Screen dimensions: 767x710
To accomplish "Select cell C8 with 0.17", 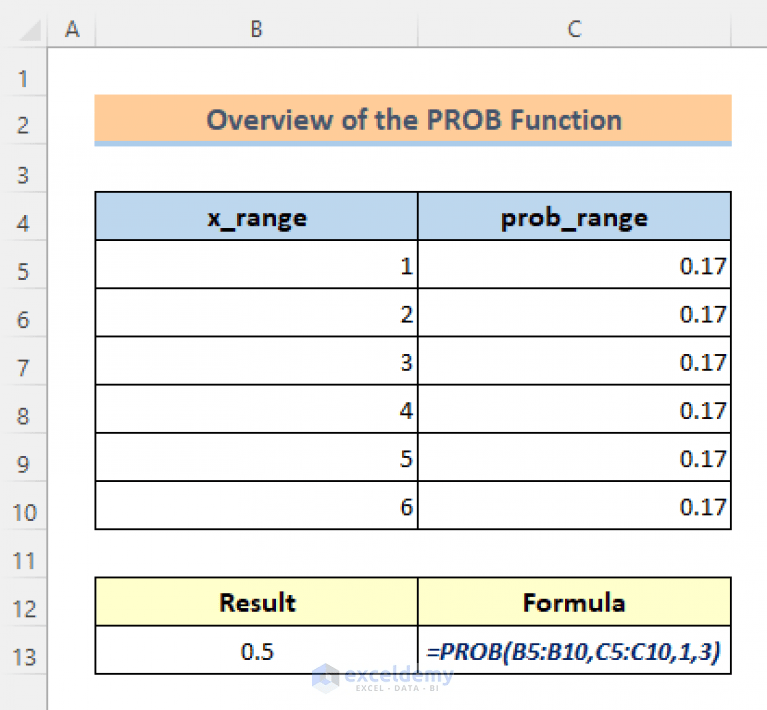I will point(574,409).
